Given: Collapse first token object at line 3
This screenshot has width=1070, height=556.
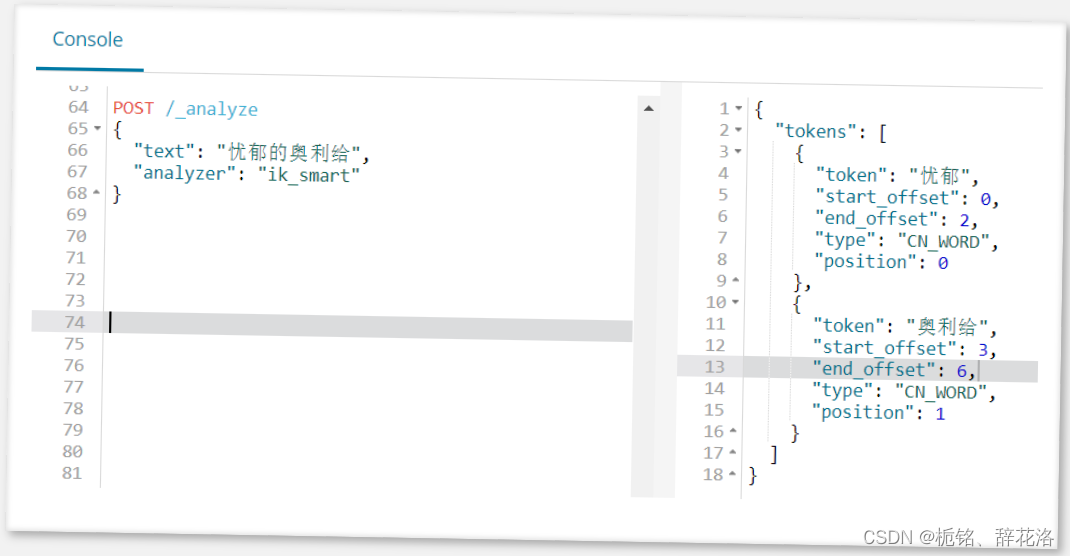Looking at the screenshot, I should click(x=738, y=151).
